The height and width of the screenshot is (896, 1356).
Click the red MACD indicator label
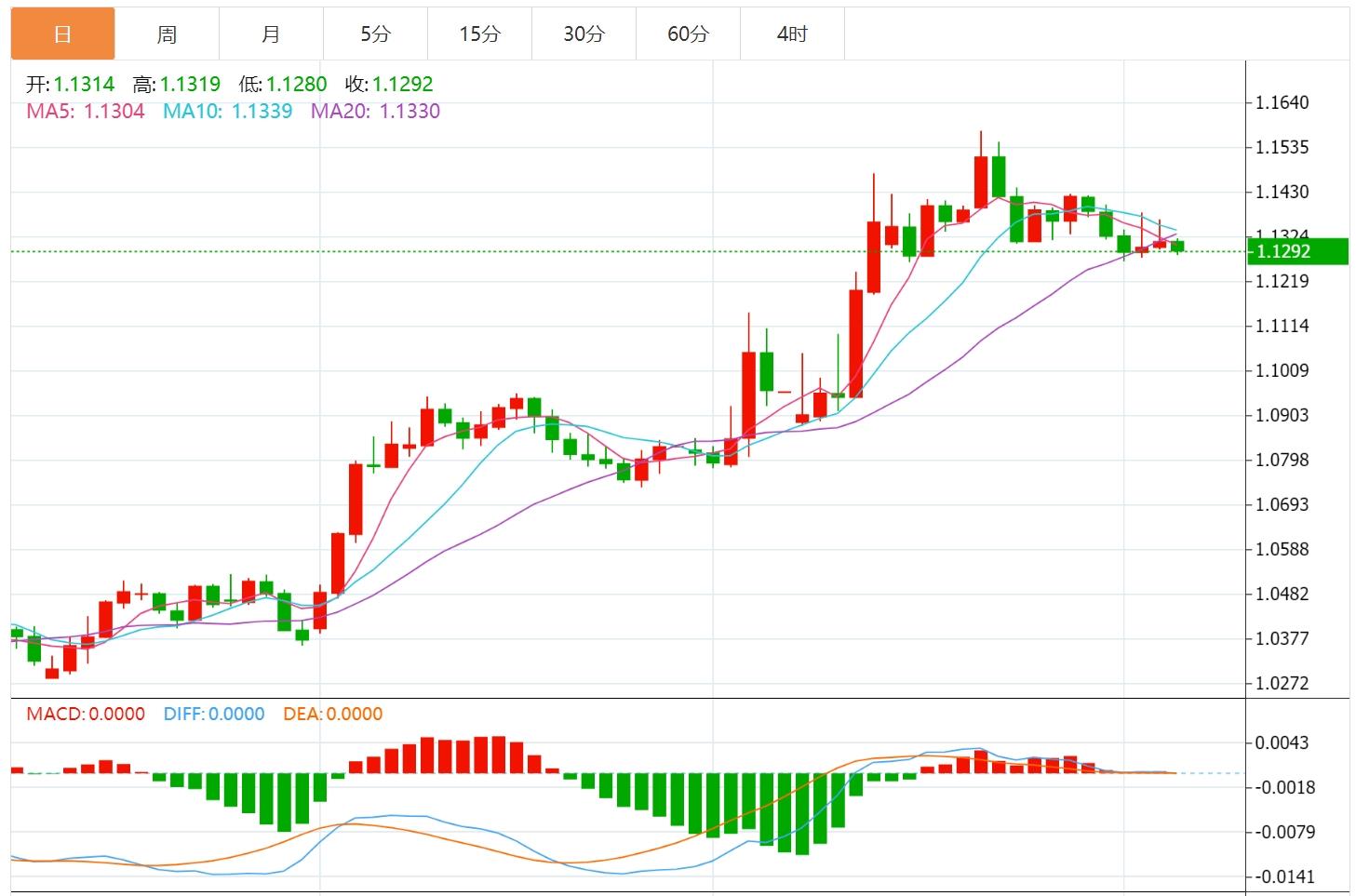[86, 715]
